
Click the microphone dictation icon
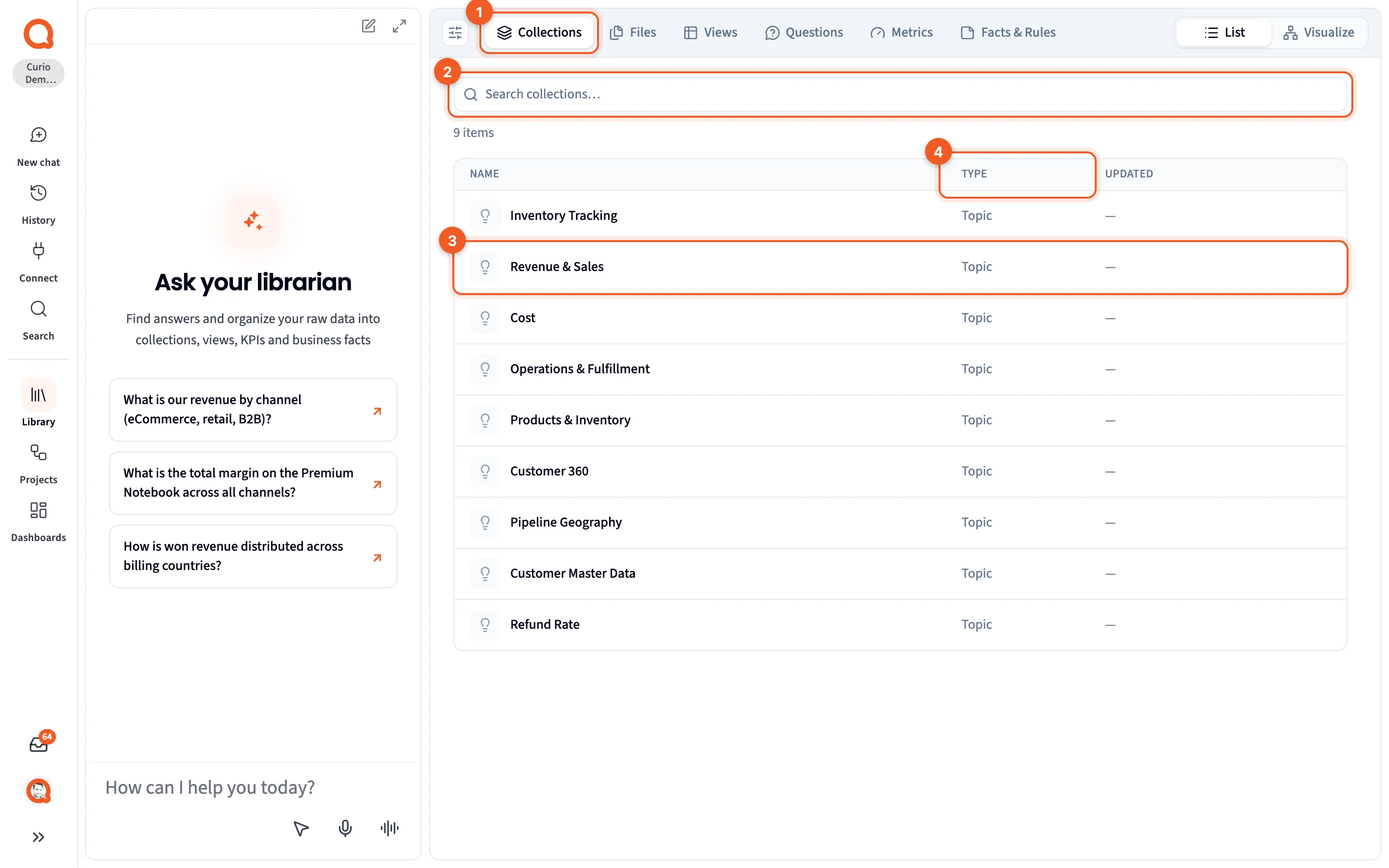click(345, 828)
